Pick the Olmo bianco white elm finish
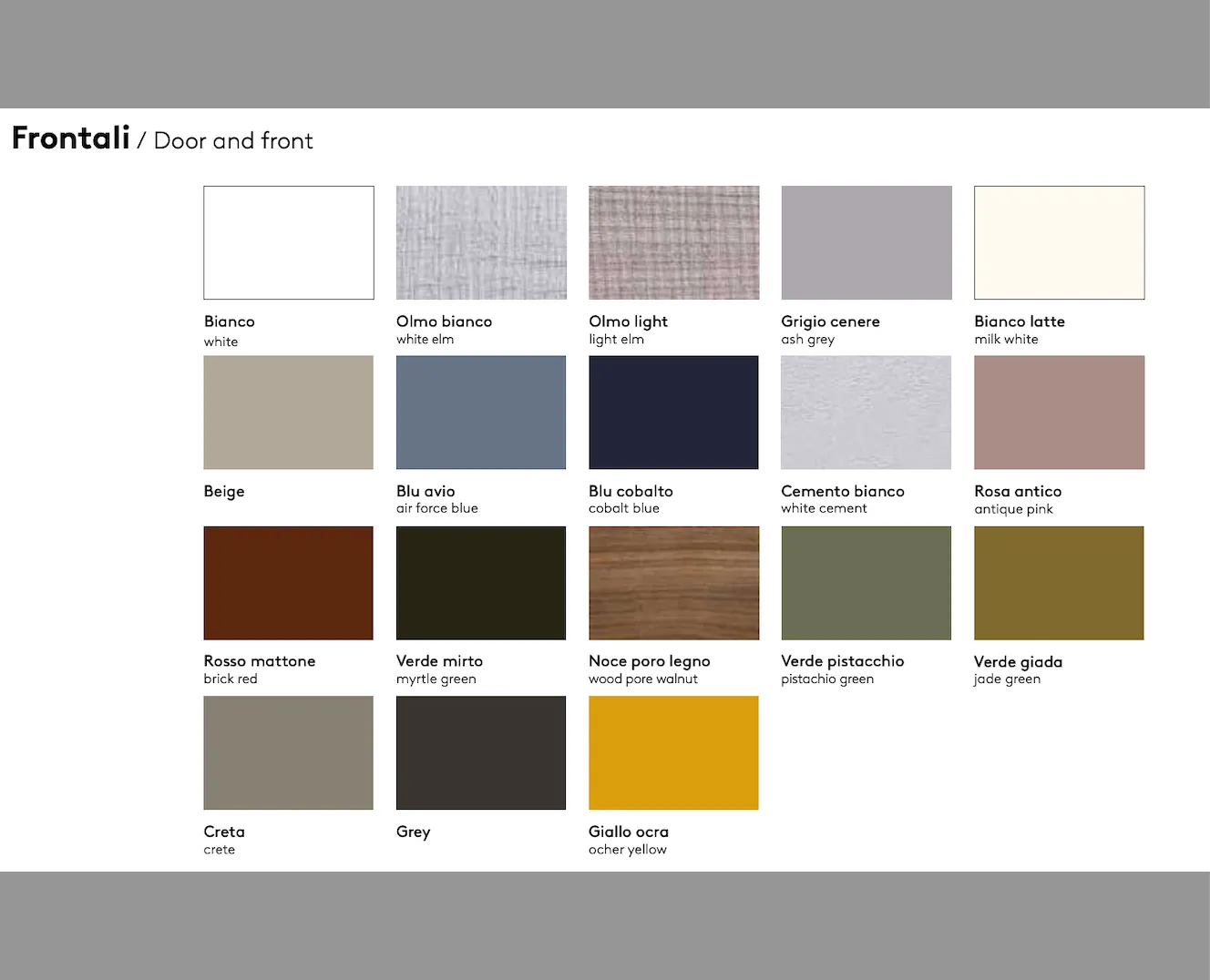The width and height of the screenshot is (1210, 980). point(481,242)
